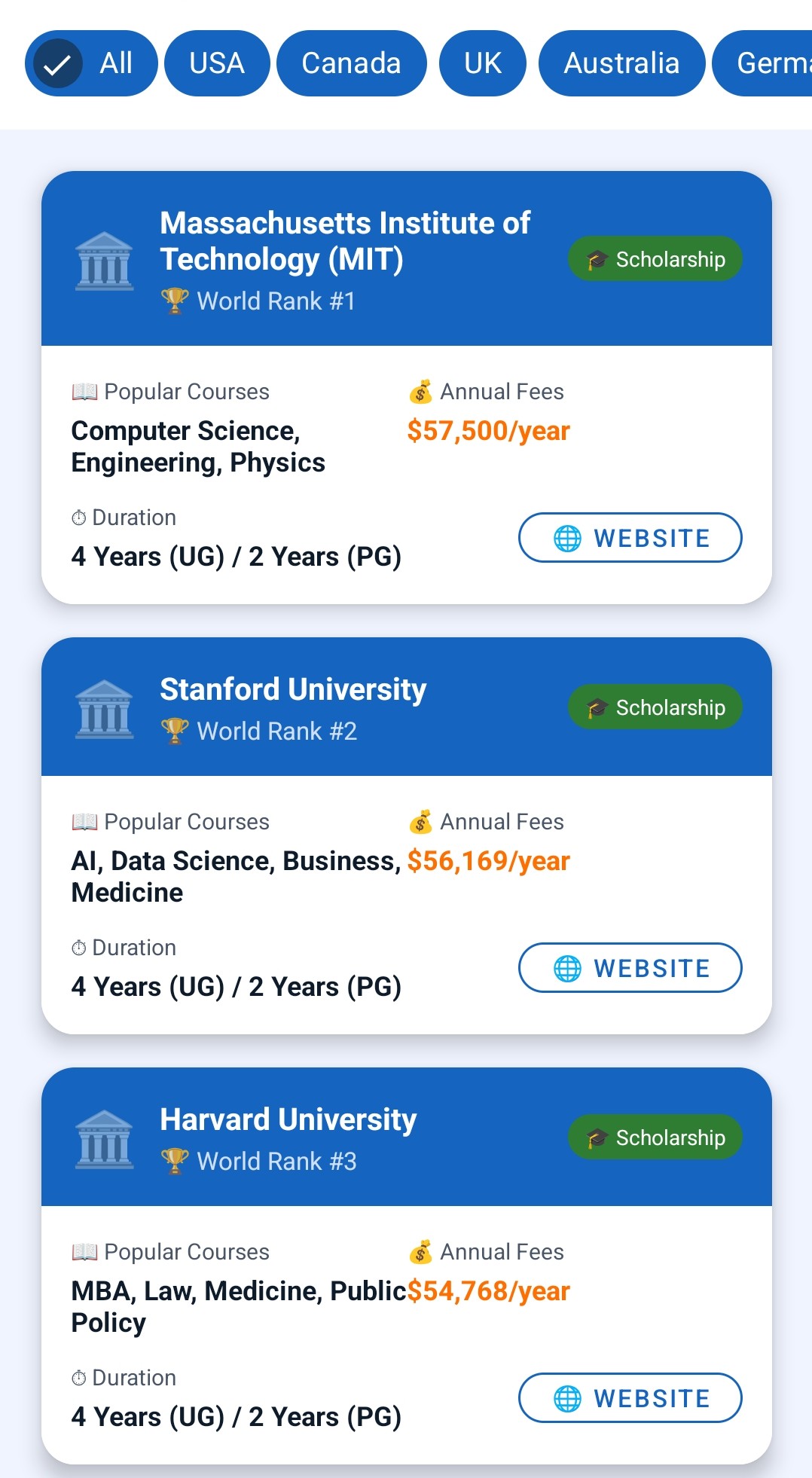Viewport: 812px width, 1478px height.
Task: Click the trophy icon beside World Rank #1
Action: tap(175, 301)
